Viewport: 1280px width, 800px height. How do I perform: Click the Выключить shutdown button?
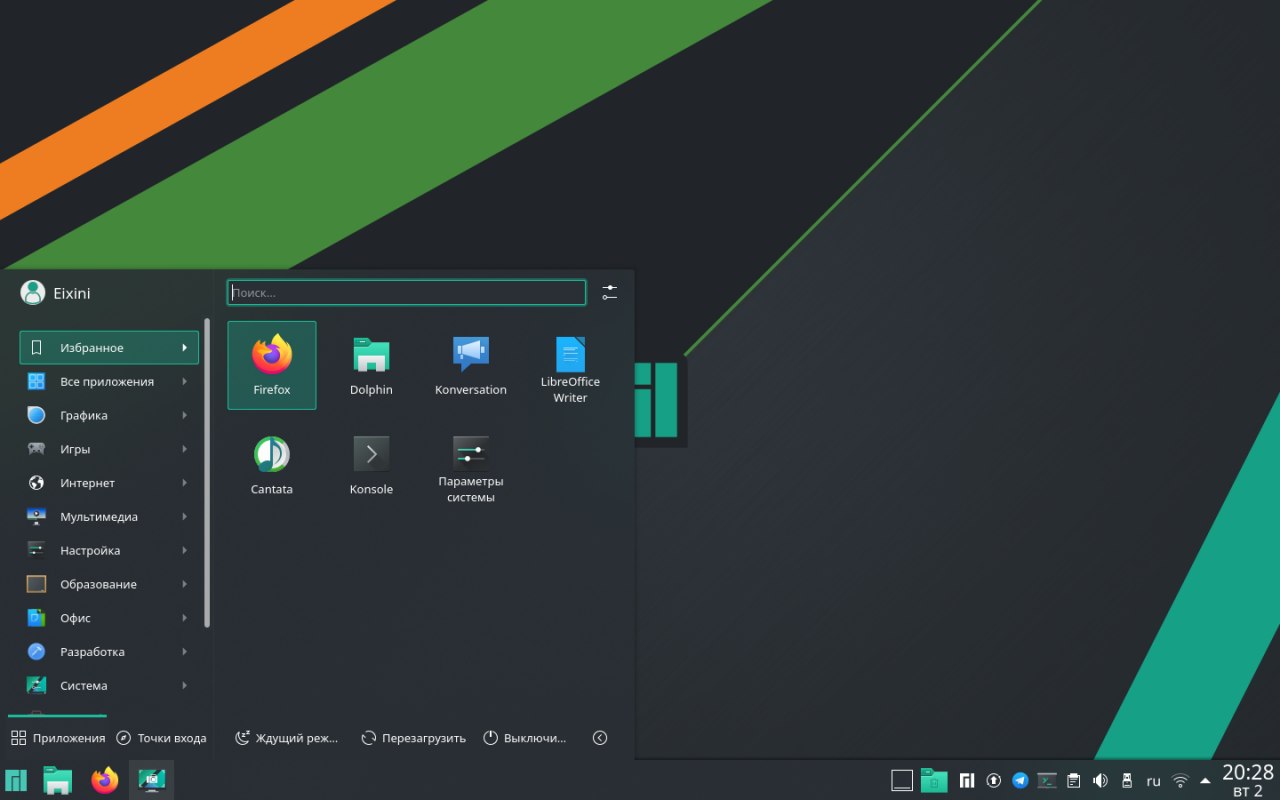click(525, 738)
